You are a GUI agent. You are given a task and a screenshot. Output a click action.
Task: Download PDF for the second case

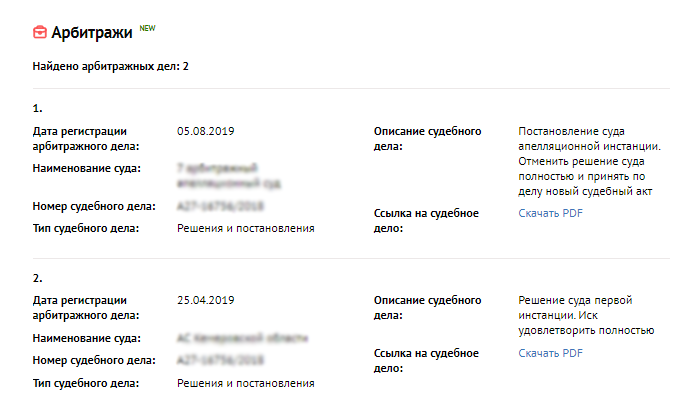coord(550,353)
